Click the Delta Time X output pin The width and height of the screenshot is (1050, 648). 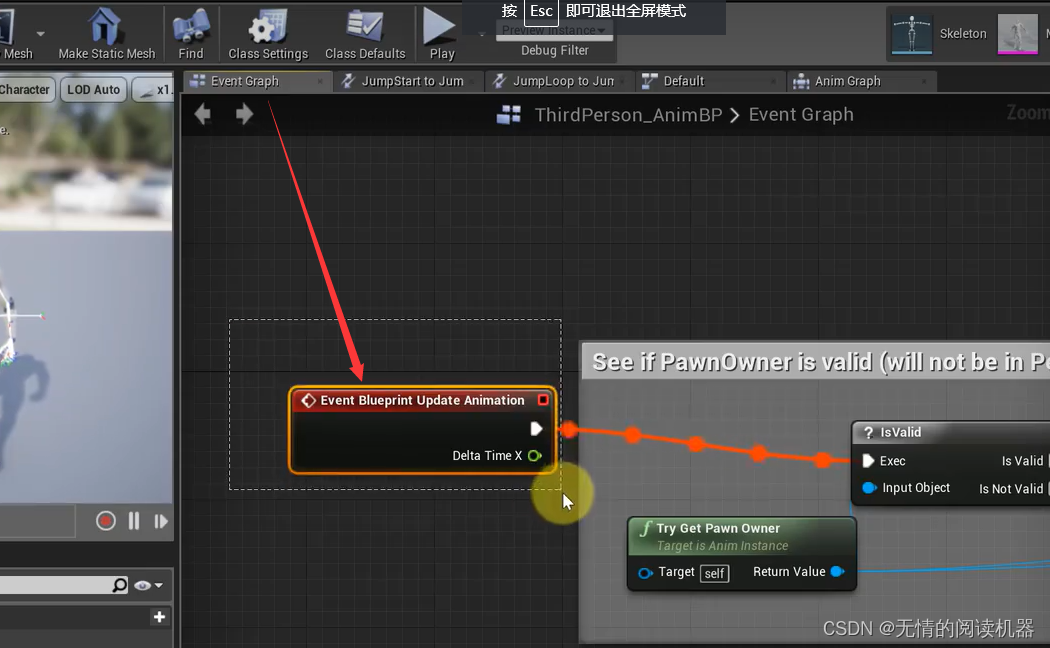coord(534,456)
